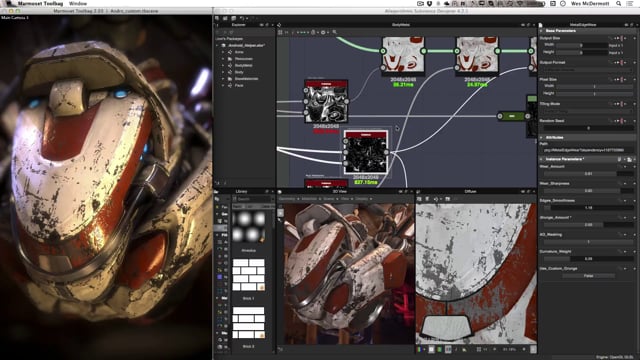Click the Library search field
The width and height of the screenshot is (640, 360).
click(x=254, y=199)
